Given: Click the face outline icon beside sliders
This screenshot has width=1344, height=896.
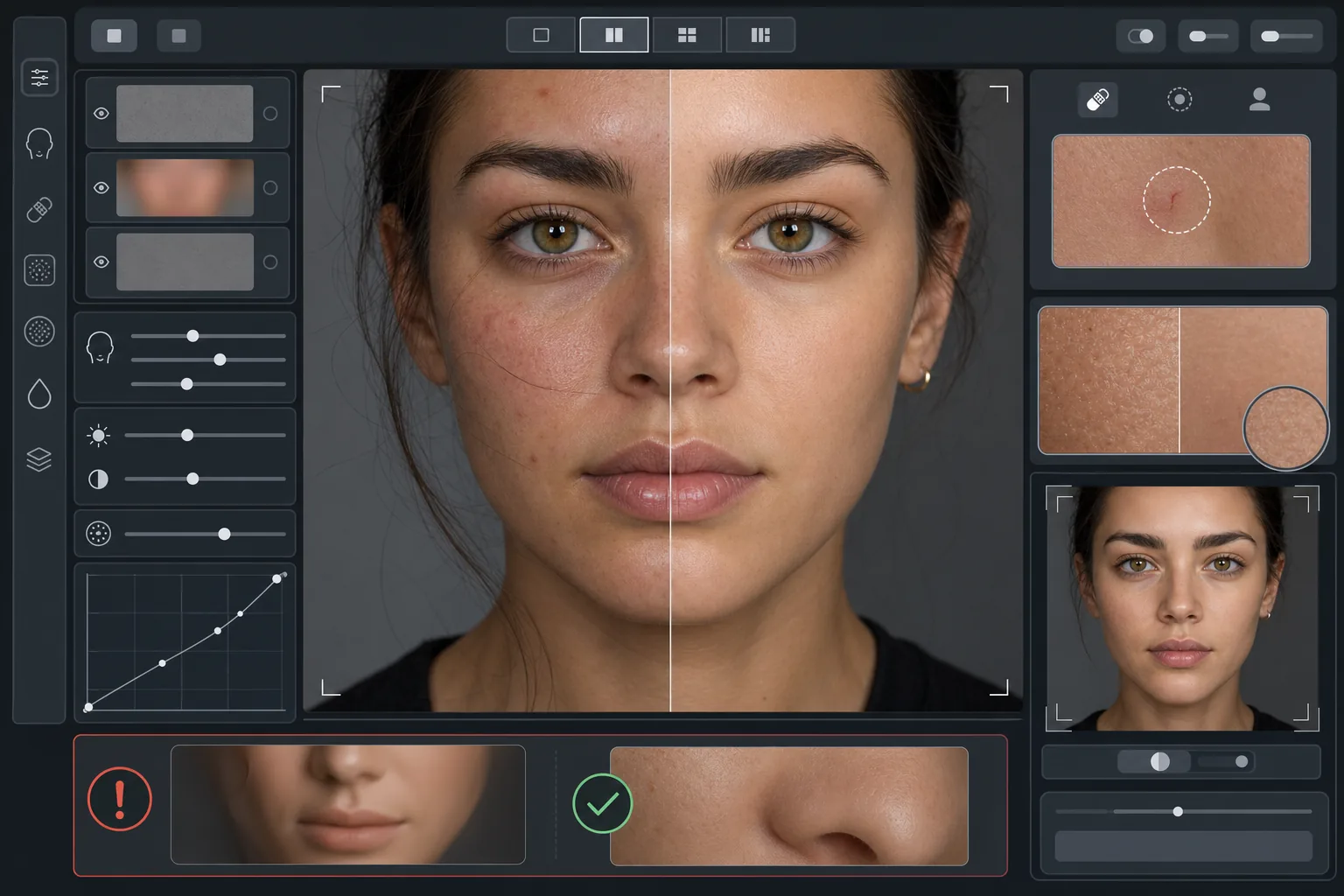Looking at the screenshot, I should [100, 348].
